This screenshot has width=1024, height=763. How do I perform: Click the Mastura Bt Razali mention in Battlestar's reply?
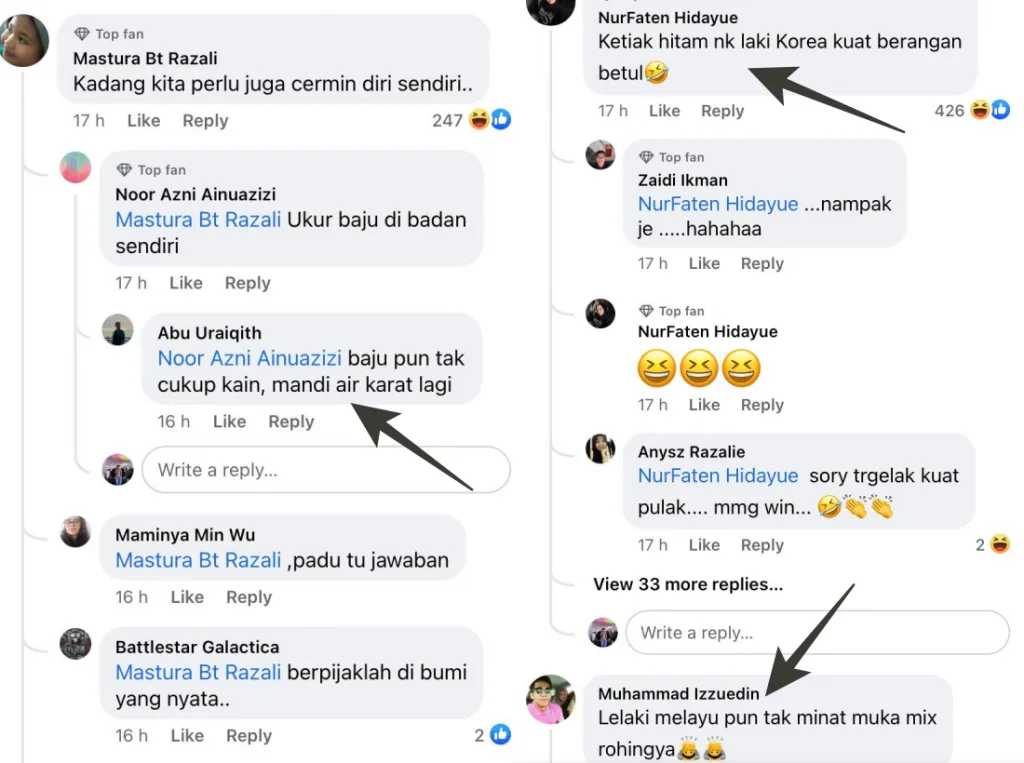click(198, 673)
